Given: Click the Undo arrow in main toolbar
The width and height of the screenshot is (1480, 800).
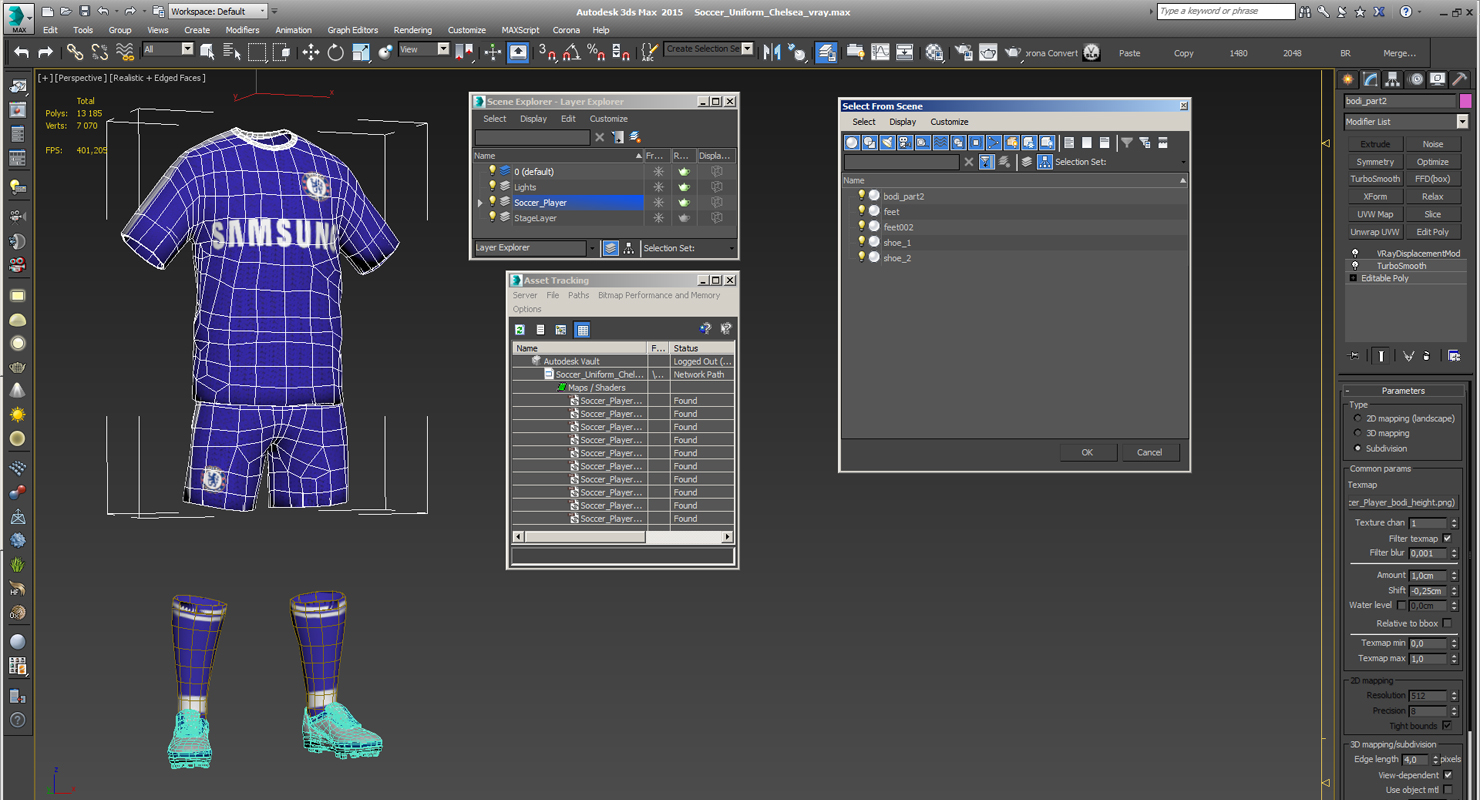Looking at the screenshot, I should [21, 52].
